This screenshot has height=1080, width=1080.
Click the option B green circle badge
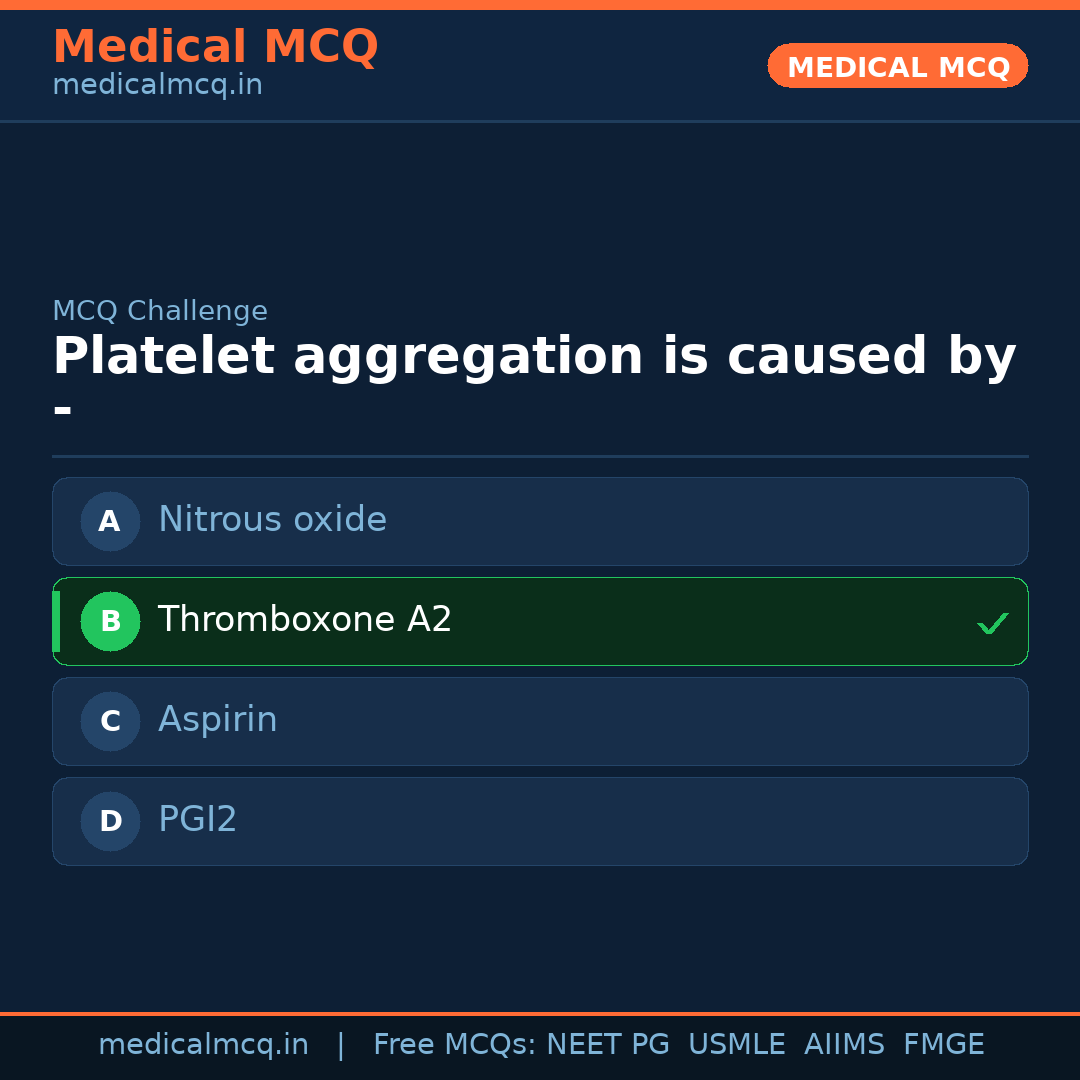pyautogui.click(x=110, y=621)
